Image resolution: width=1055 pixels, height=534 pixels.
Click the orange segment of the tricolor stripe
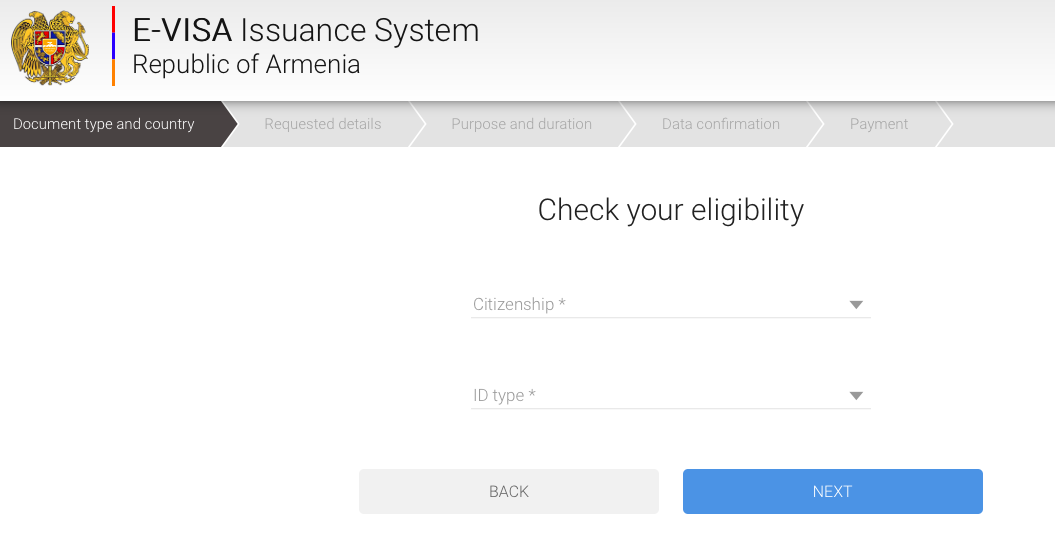pos(113,72)
